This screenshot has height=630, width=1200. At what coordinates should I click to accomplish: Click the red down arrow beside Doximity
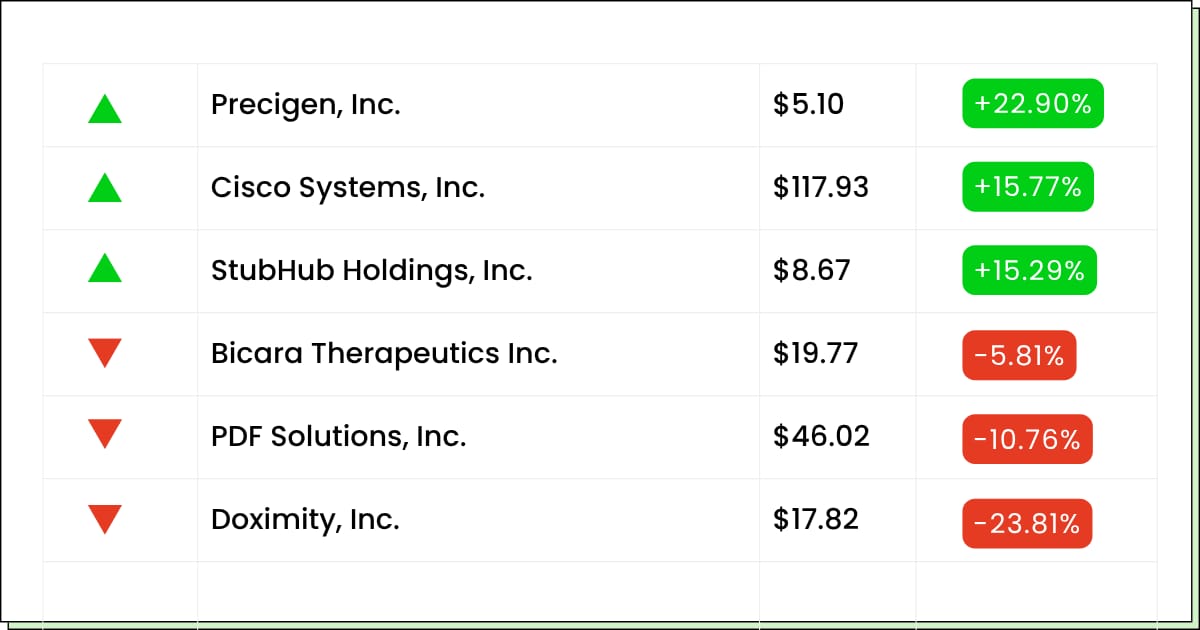pyautogui.click(x=105, y=520)
